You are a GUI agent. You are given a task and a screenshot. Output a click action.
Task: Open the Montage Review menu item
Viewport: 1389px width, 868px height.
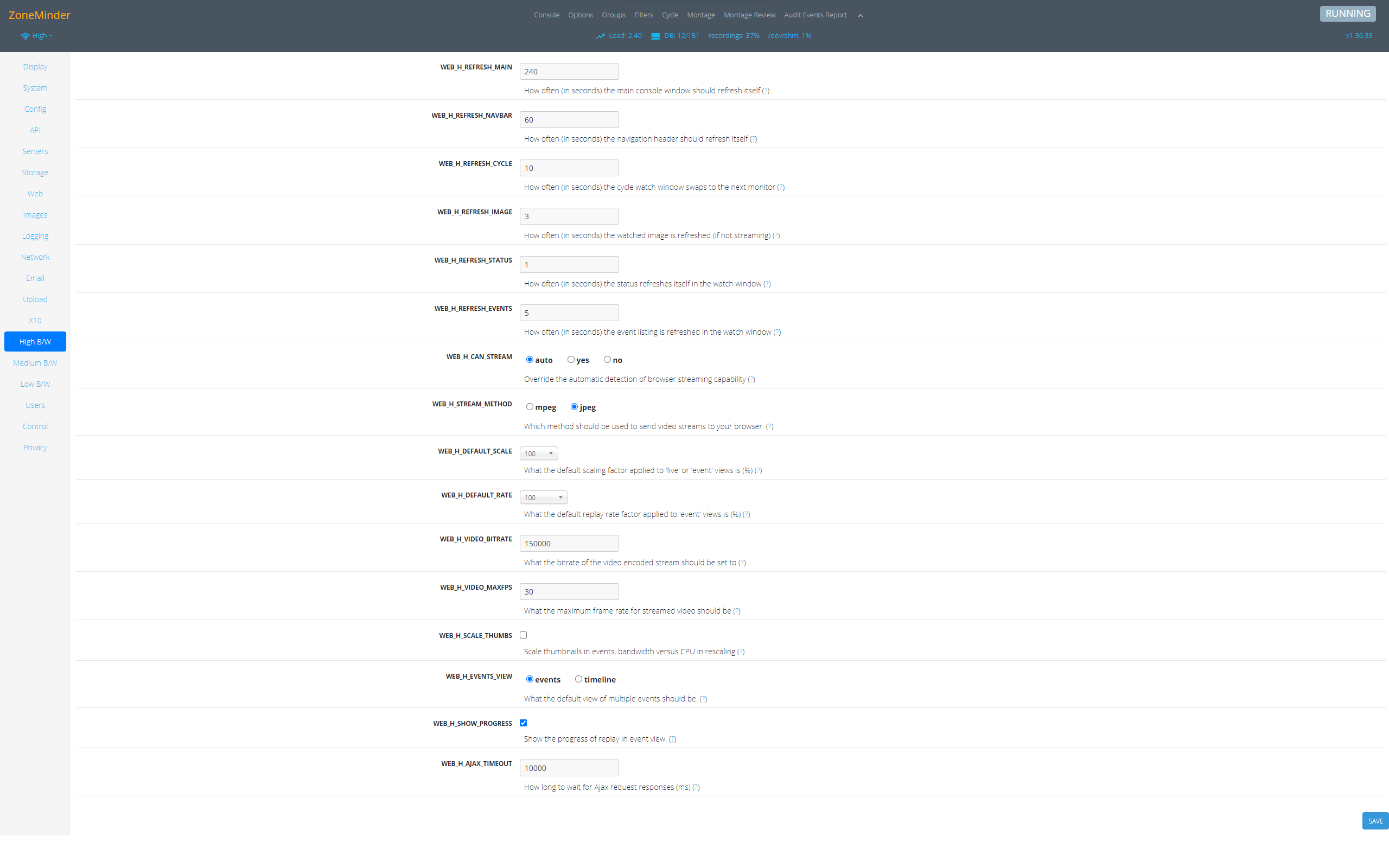point(749,15)
